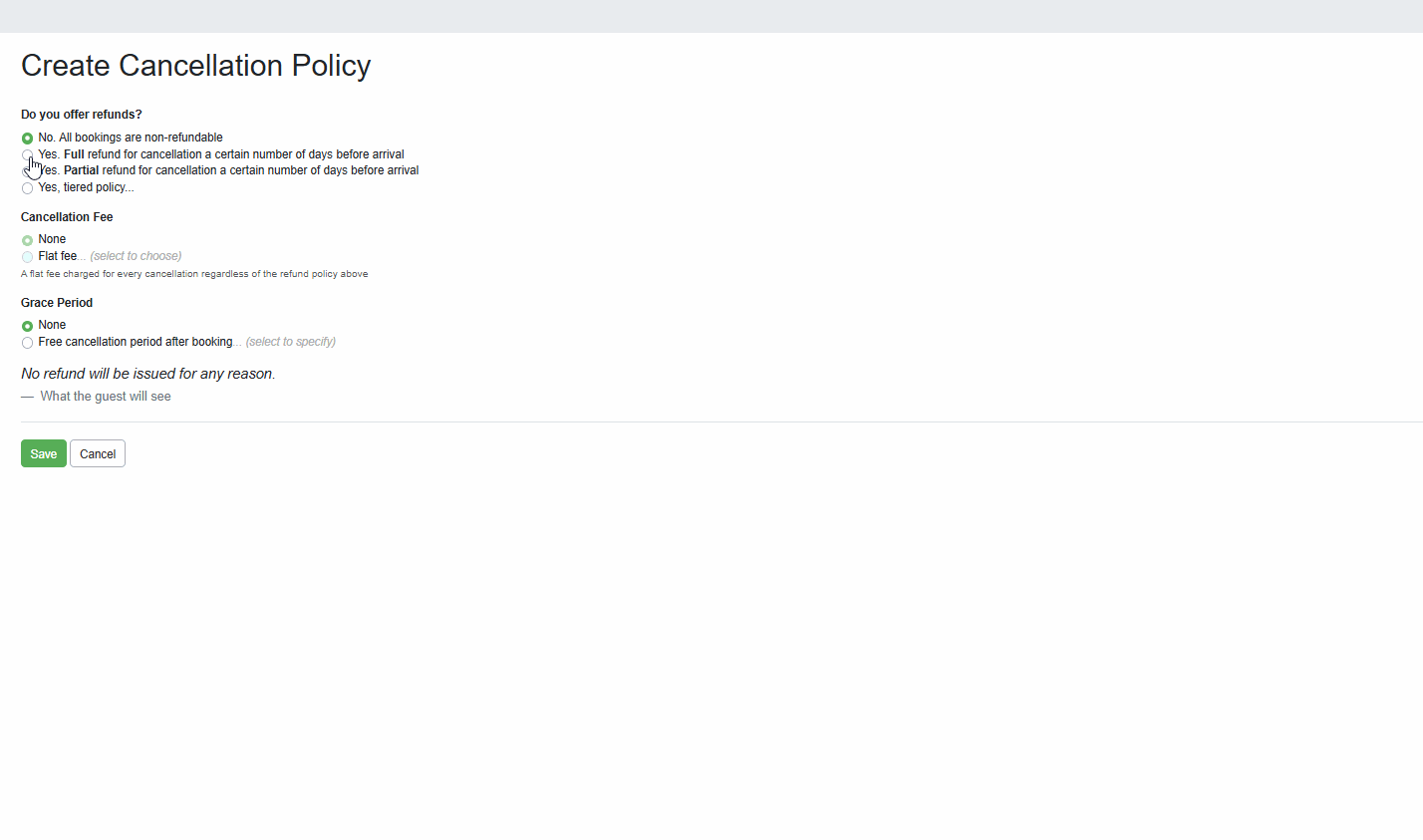Open grace period select to specify link
The width and height of the screenshot is (1423, 840).
pos(290,342)
